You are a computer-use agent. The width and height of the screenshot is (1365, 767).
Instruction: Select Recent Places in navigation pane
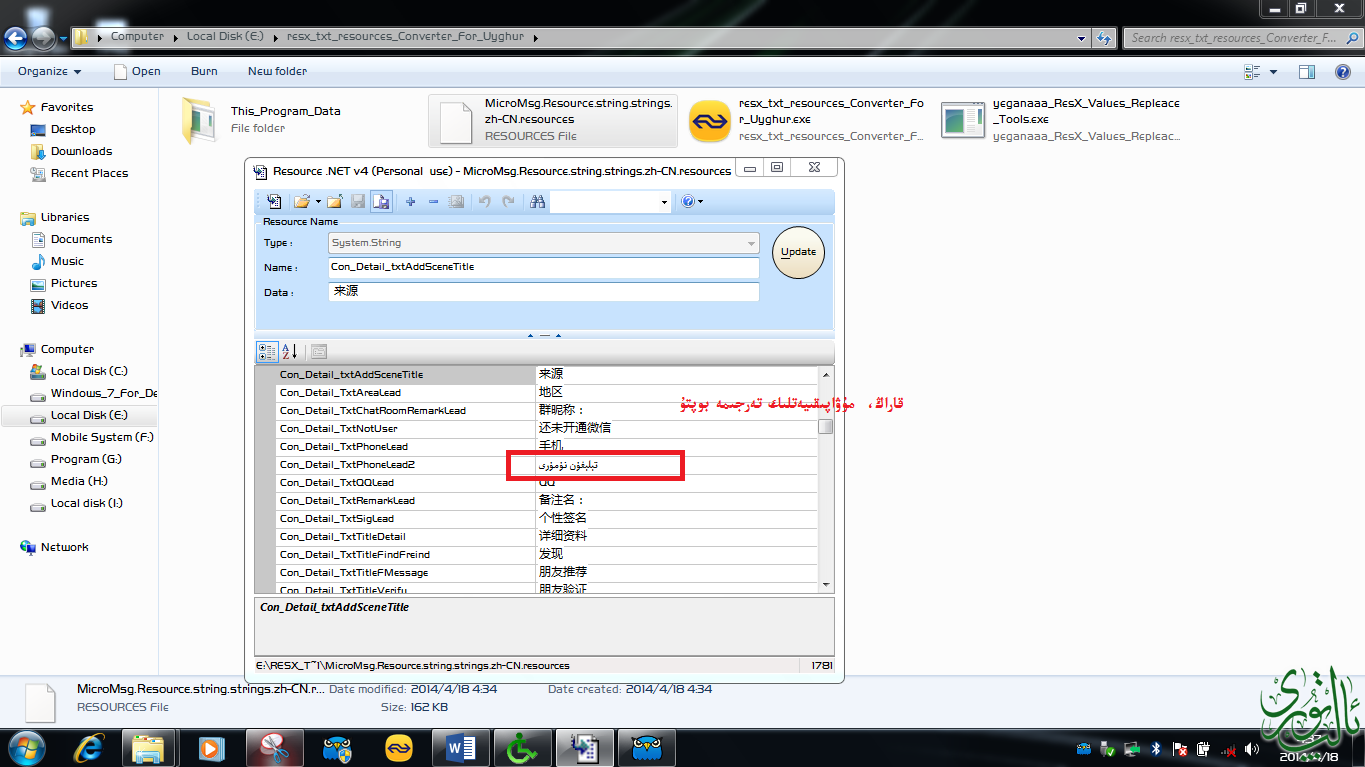click(x=89, y=174)
